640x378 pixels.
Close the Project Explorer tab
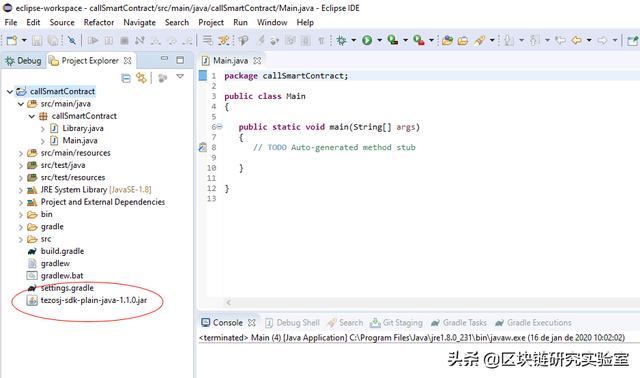(128, 61)
